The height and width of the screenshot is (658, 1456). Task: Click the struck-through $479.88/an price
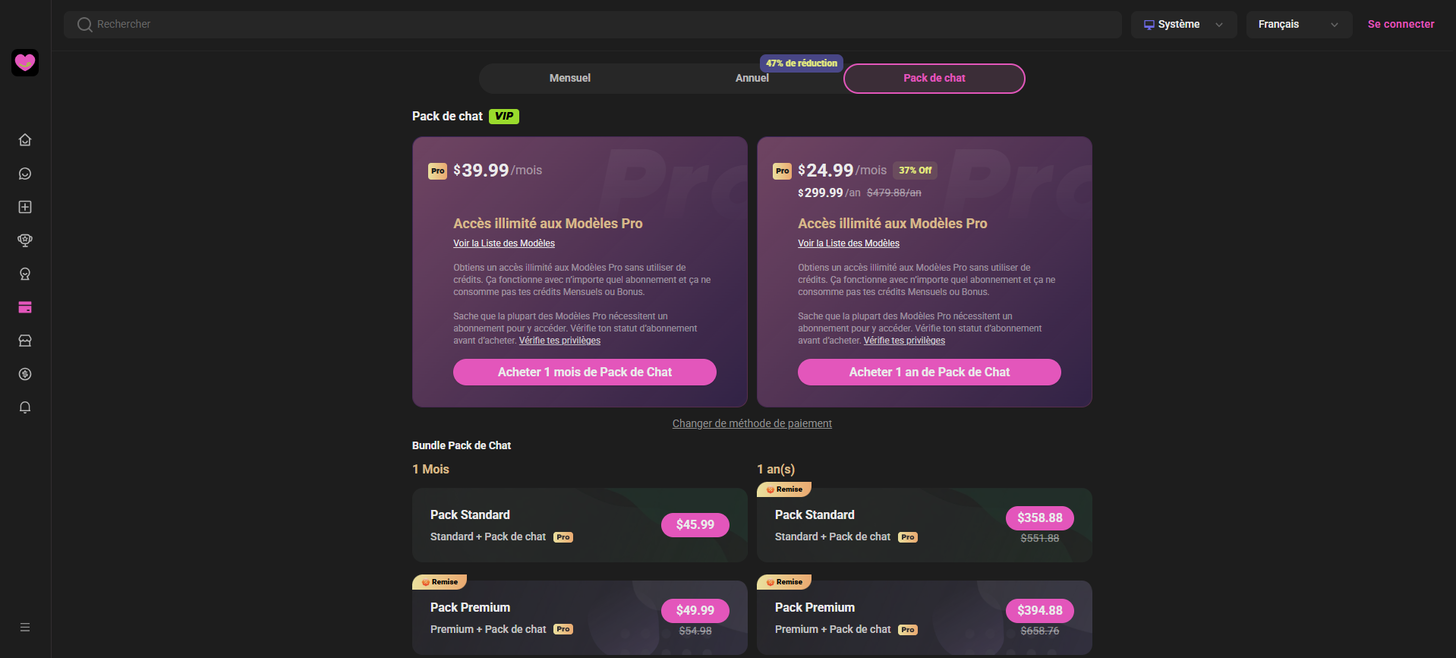[894, 193]
